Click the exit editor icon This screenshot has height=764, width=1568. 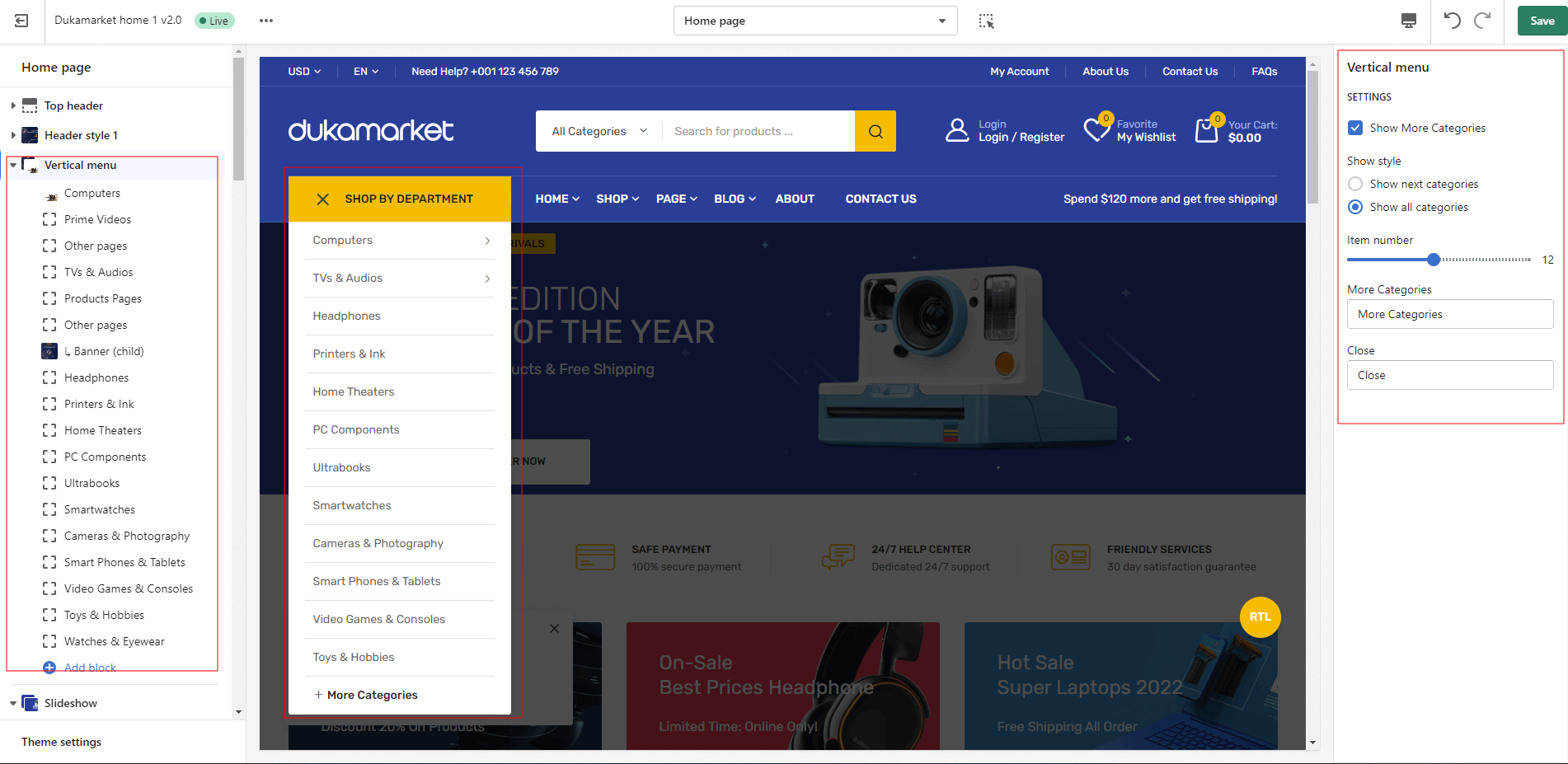(21, 21)
